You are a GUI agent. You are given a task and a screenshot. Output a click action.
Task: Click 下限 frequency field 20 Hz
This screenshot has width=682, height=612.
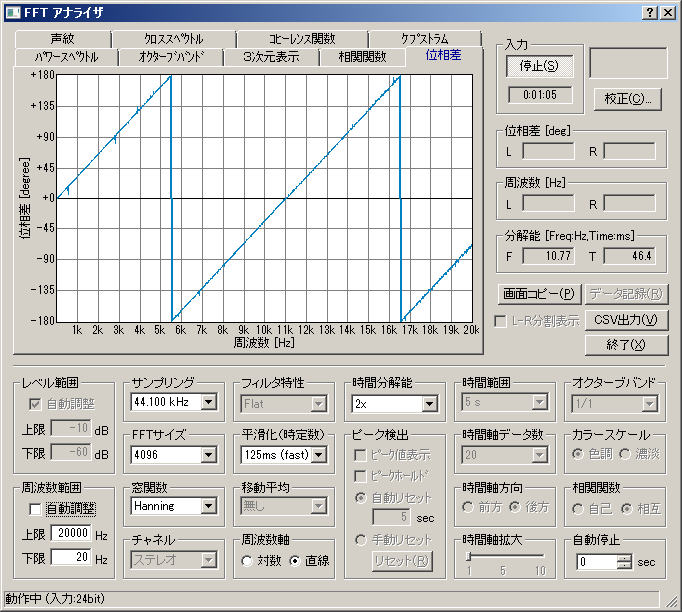coord(72,557)
